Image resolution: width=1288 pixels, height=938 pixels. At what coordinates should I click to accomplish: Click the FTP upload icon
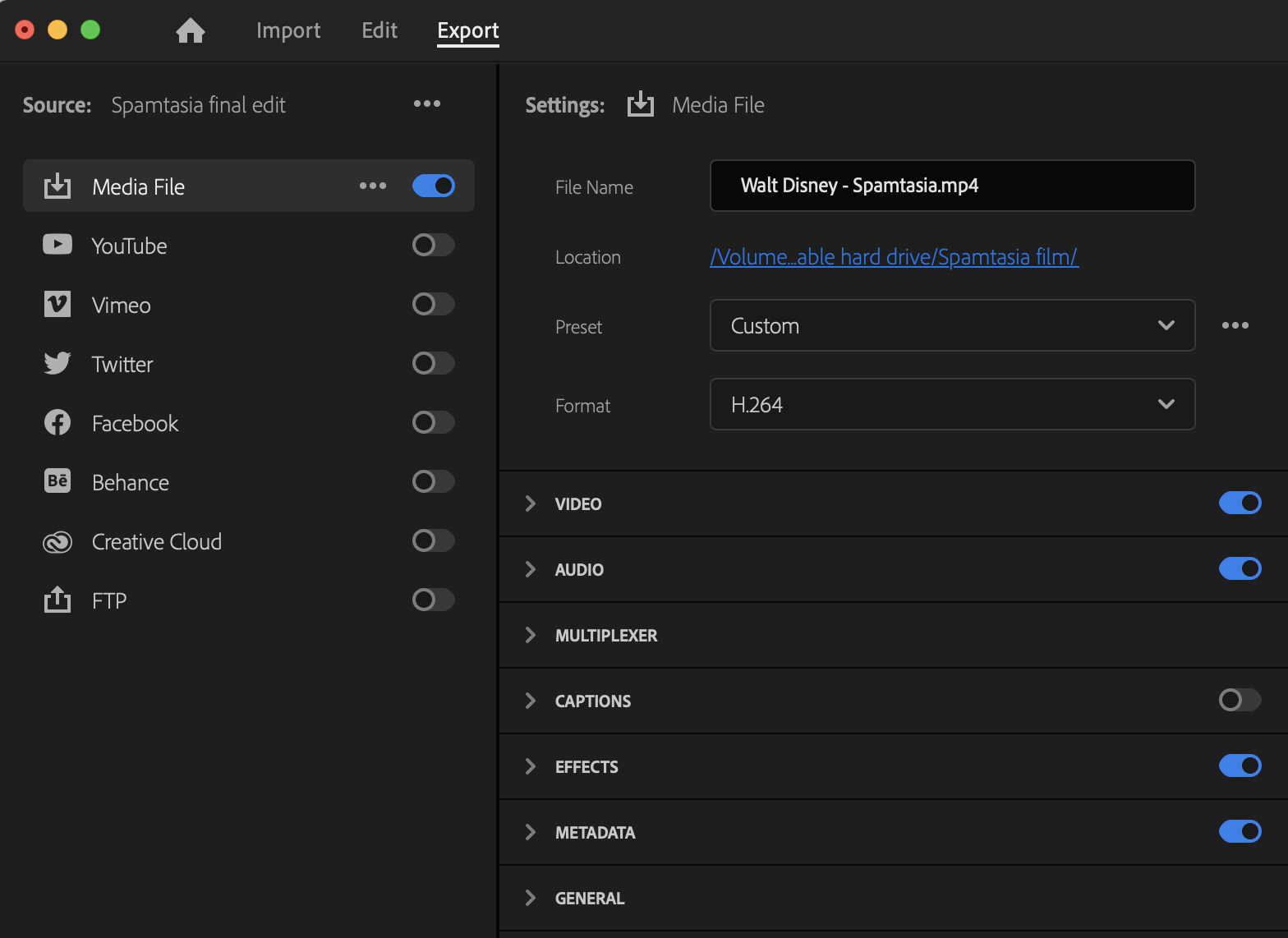[57, 600]
